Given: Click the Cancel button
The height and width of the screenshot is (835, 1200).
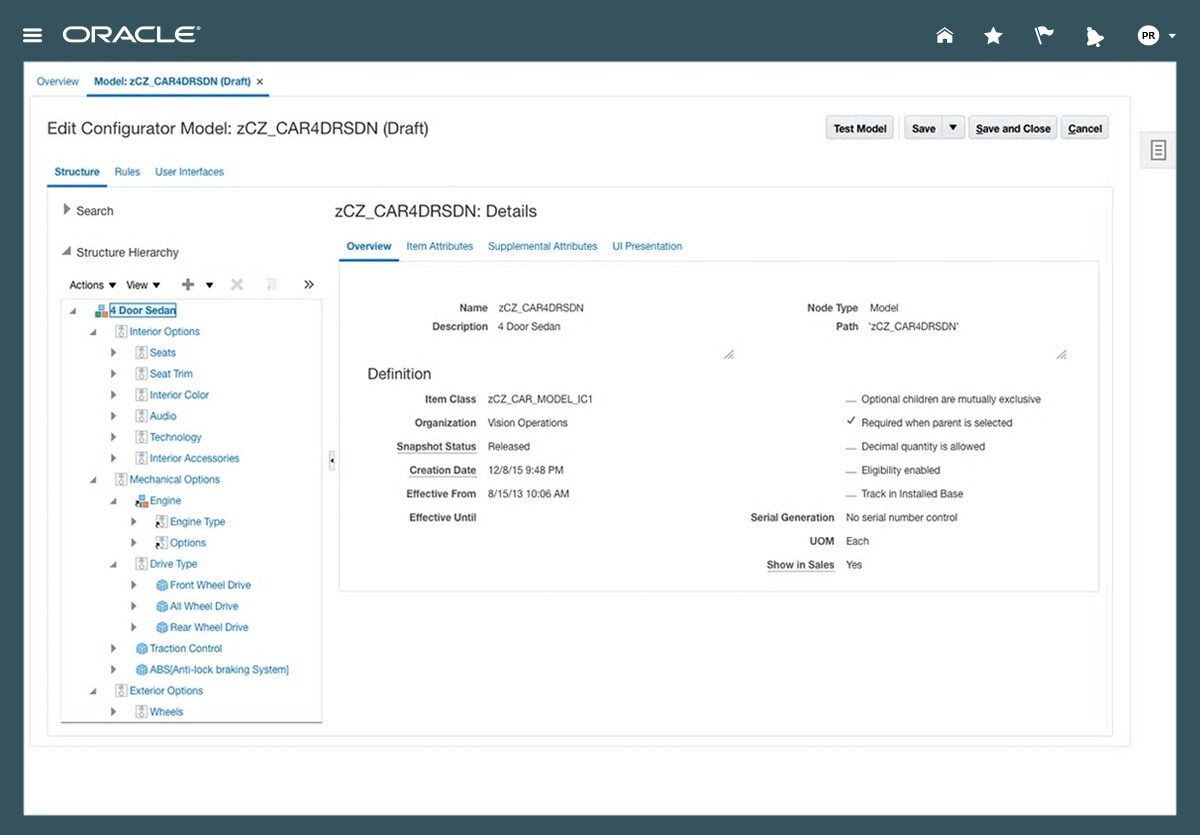Looking at the screenshot, I should [1085, 128].
